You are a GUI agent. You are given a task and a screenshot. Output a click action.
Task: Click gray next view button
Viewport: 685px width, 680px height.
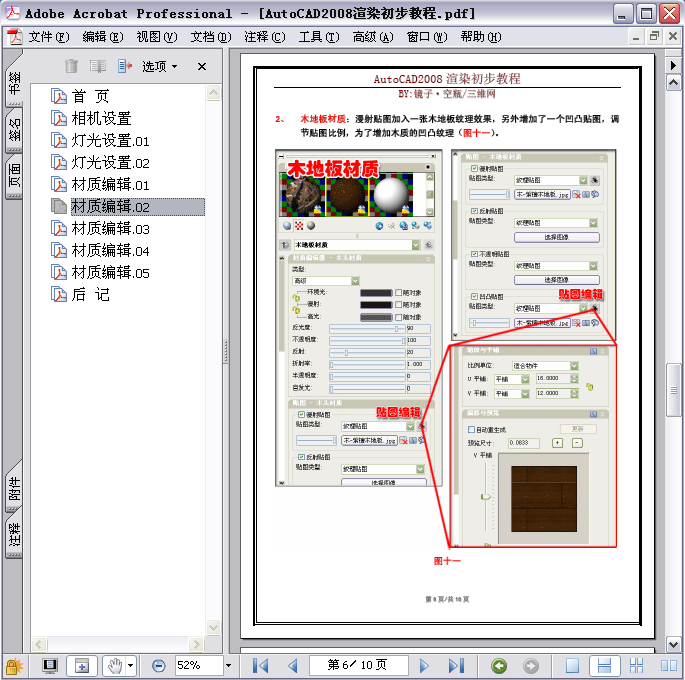tap(531, 666)
